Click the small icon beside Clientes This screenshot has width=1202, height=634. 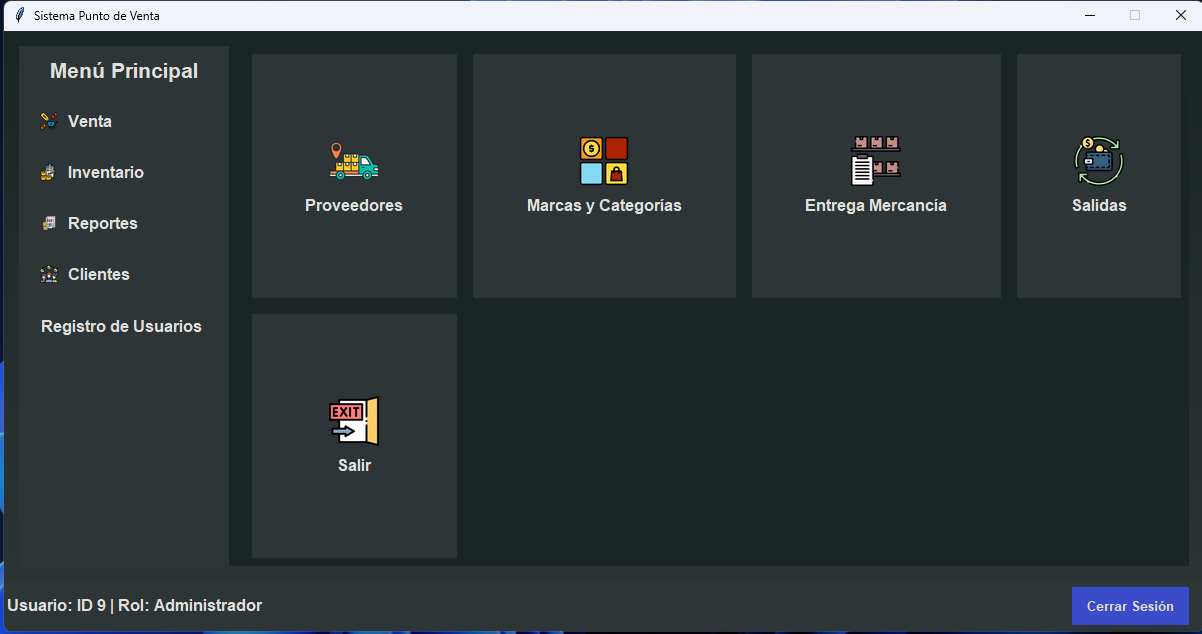[48, 274]
